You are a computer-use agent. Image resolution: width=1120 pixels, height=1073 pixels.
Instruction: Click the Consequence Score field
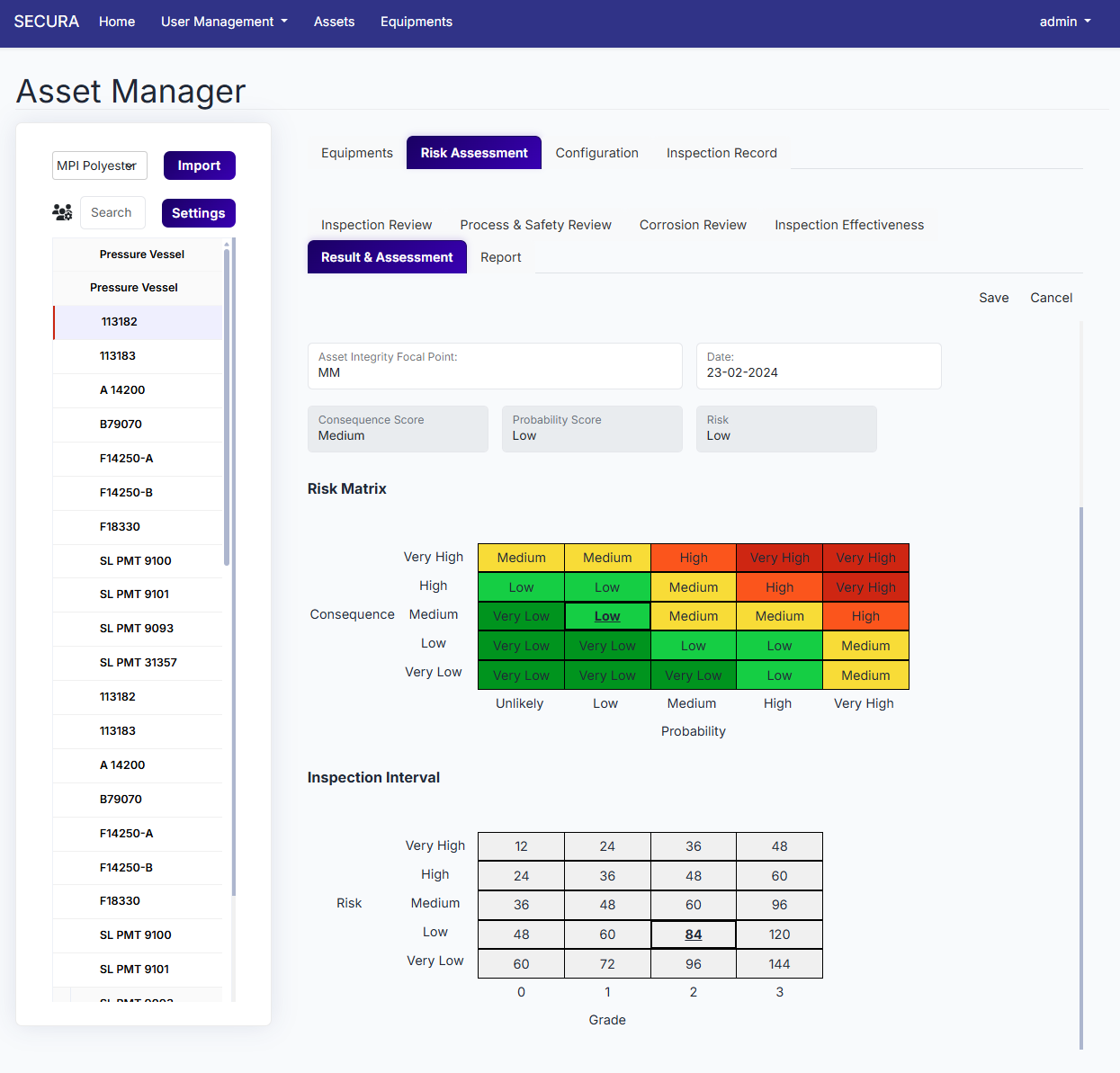(398, 429)
